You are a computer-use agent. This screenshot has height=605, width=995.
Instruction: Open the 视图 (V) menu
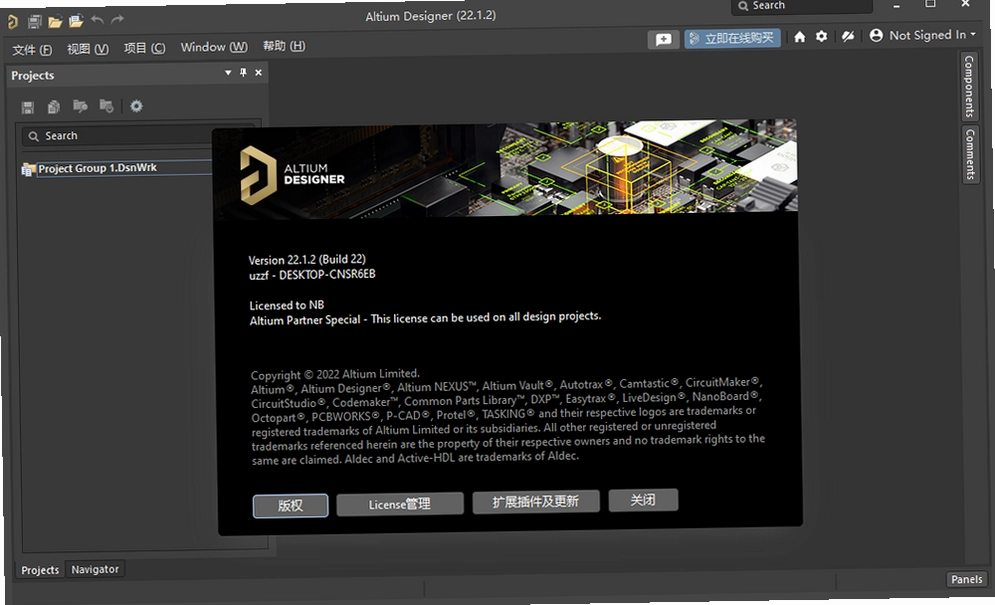click(88, 49)
